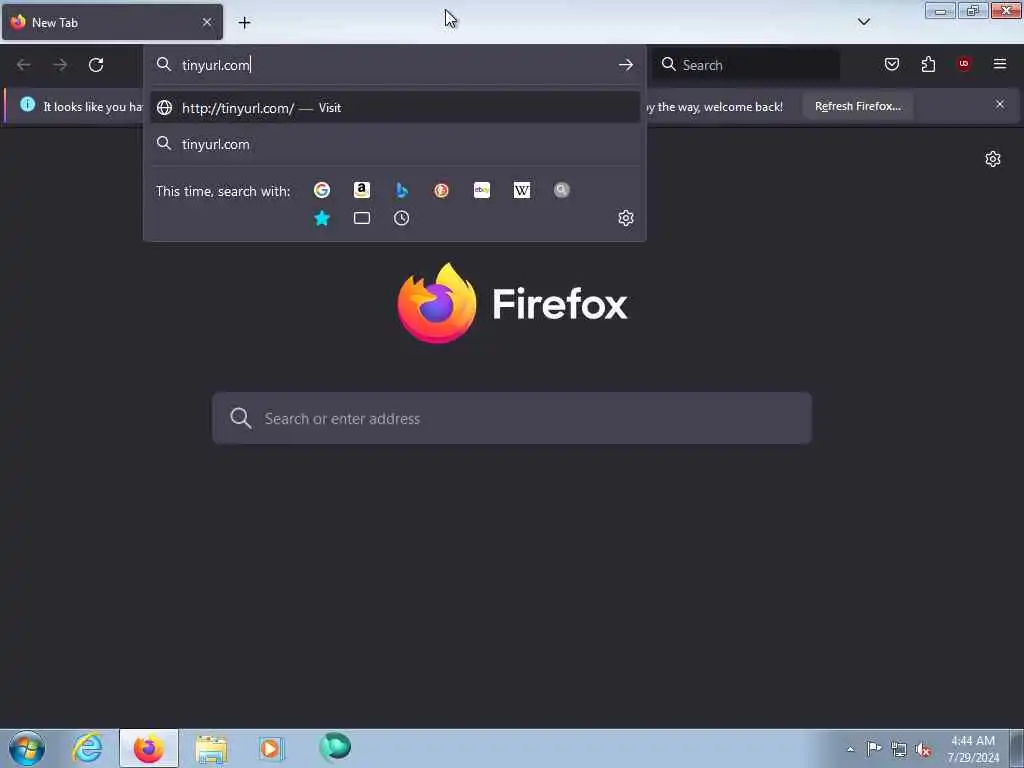Select the gray magnifier search engine icon
This screenshot has width=1024, height=768.
click(562, 190)
